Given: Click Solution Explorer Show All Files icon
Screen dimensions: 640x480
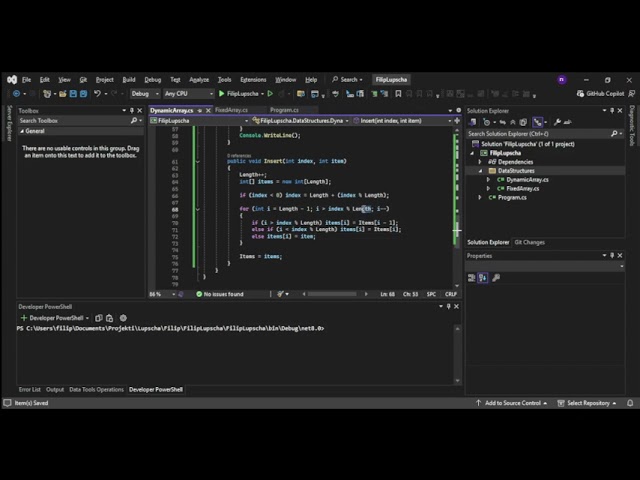Looking at the screenshot, I should pyautogui.click(x=523, y=122).
